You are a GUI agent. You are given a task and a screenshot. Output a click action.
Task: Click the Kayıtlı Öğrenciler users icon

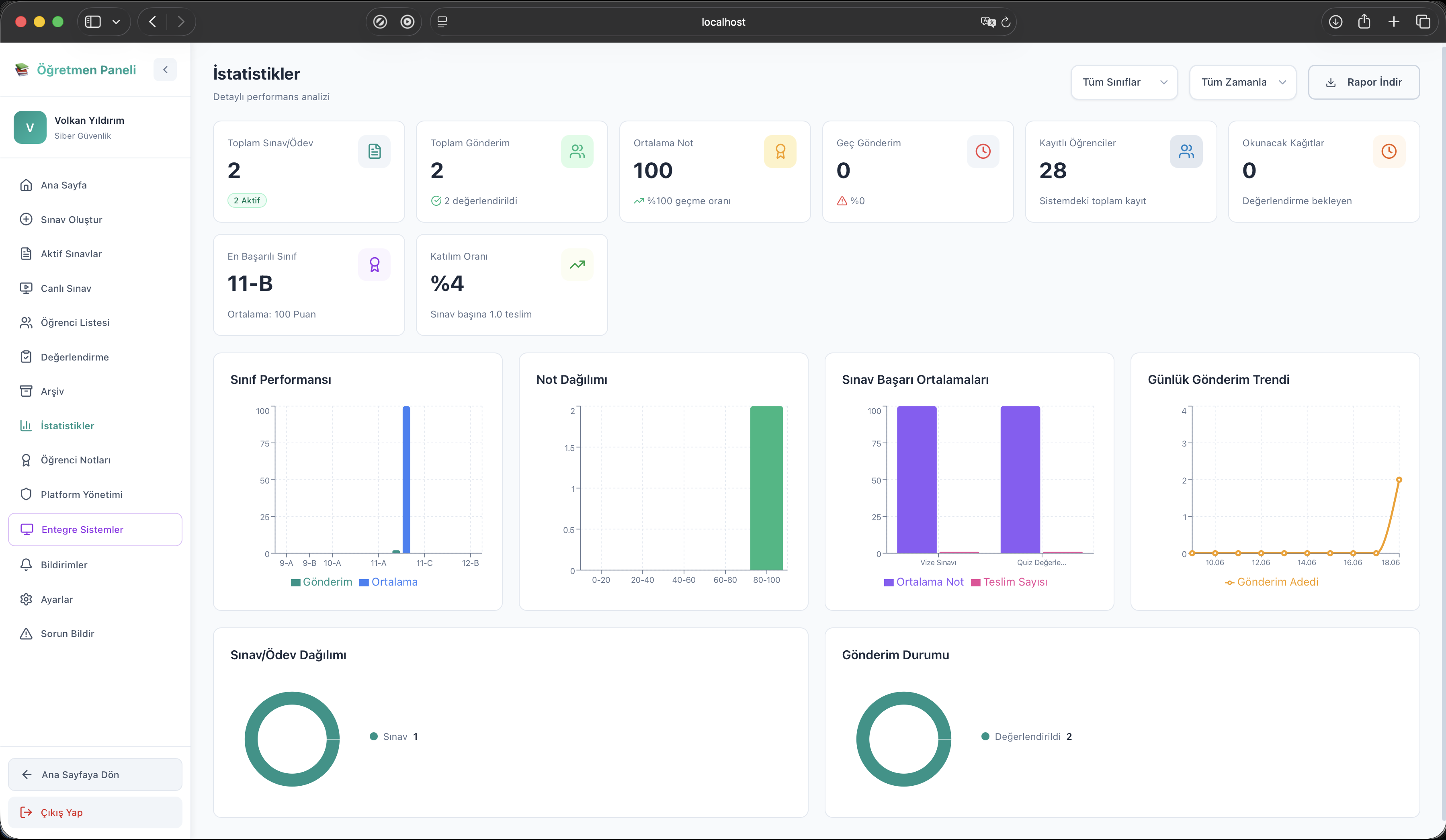(1186, 152)
